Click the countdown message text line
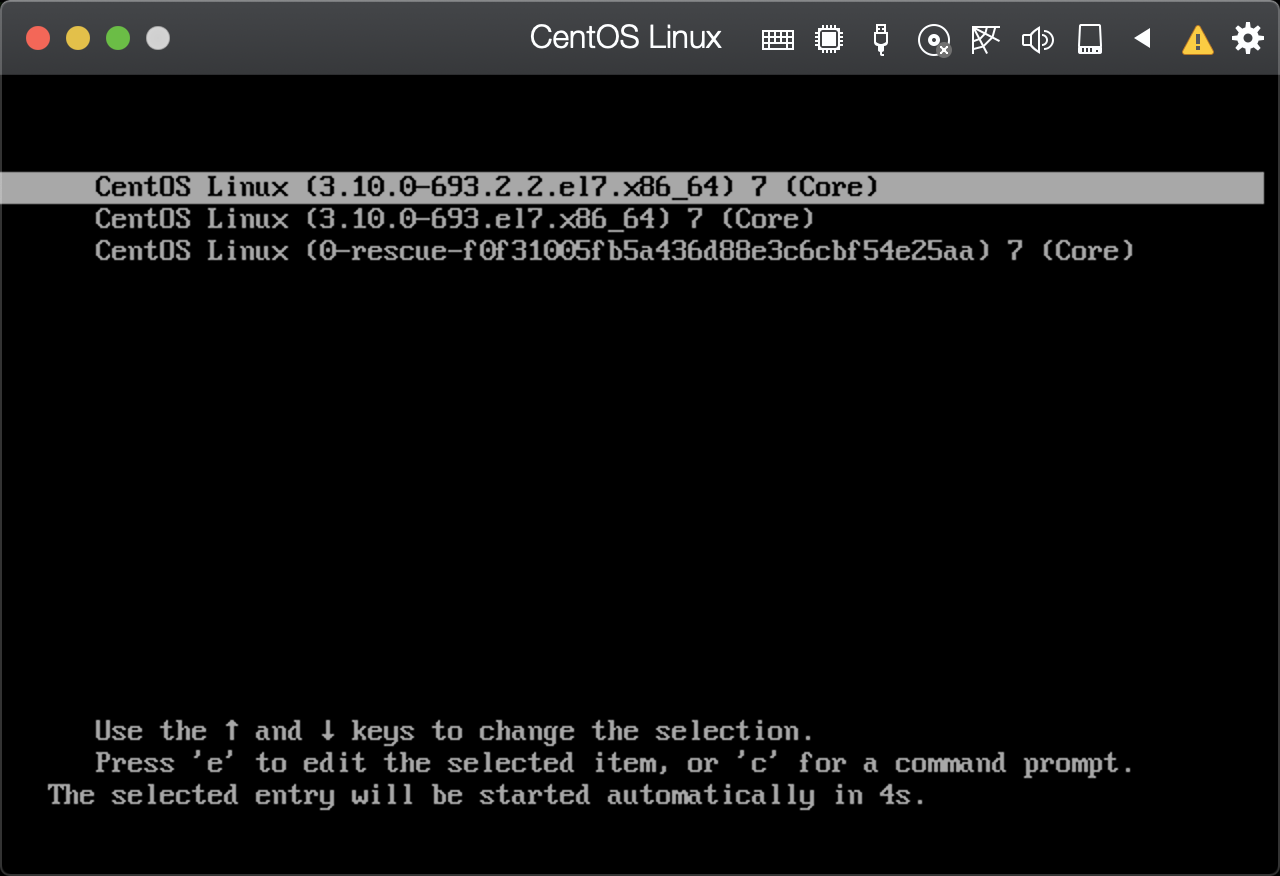This screenshot has width=1280, height=876. tap(485, 794)
